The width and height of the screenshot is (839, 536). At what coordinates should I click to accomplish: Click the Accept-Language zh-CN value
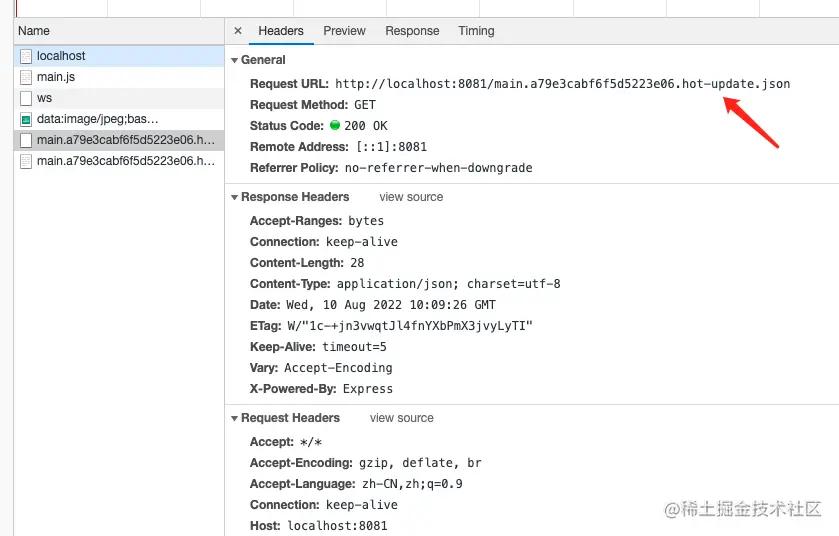[x=412, y=484]
